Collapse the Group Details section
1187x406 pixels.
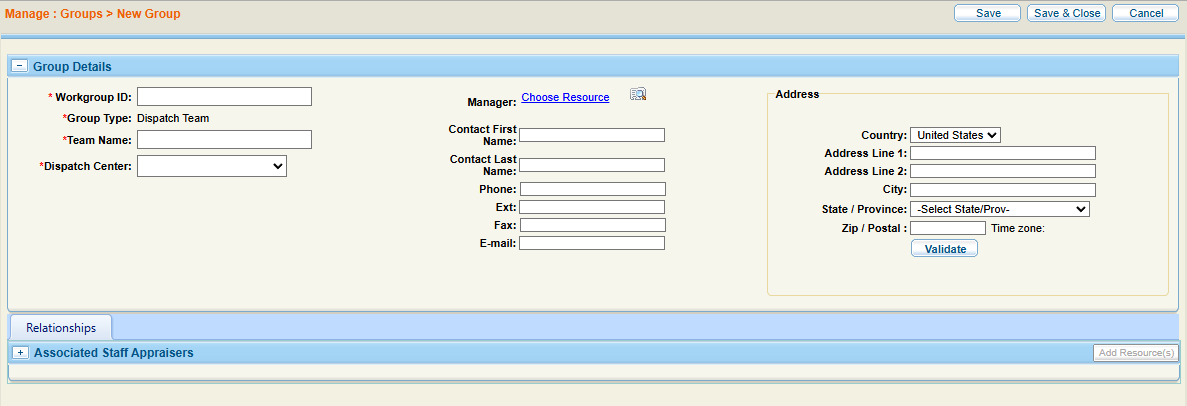click(19, 66)
